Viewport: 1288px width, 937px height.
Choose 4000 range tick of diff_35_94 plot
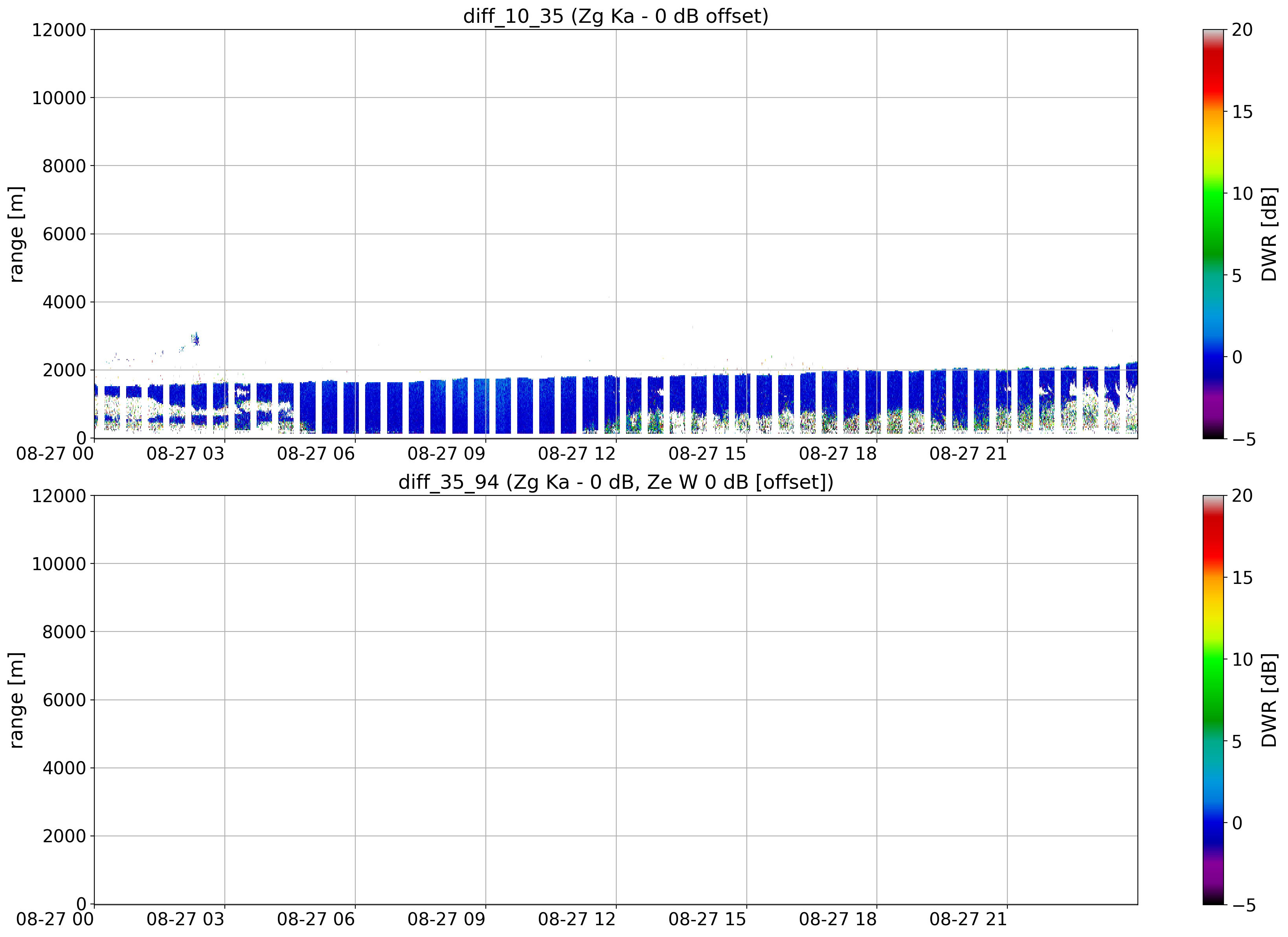64,768
